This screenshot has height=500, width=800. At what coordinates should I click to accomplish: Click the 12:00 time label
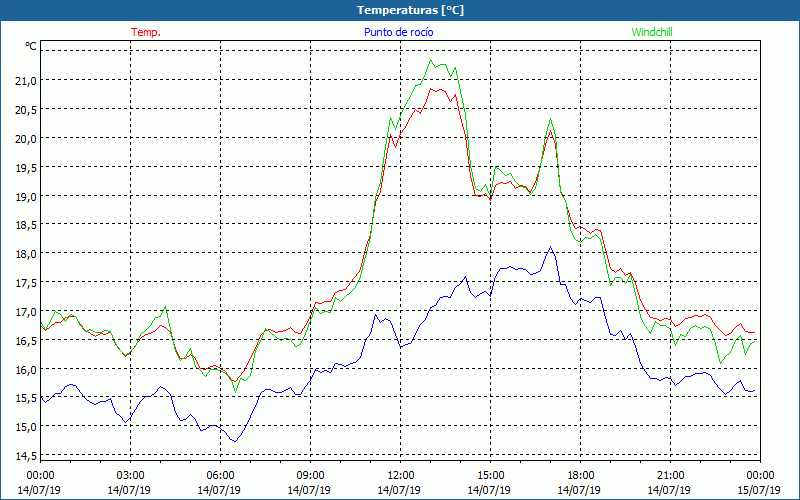pyautogui.click(x=400, y=476)
